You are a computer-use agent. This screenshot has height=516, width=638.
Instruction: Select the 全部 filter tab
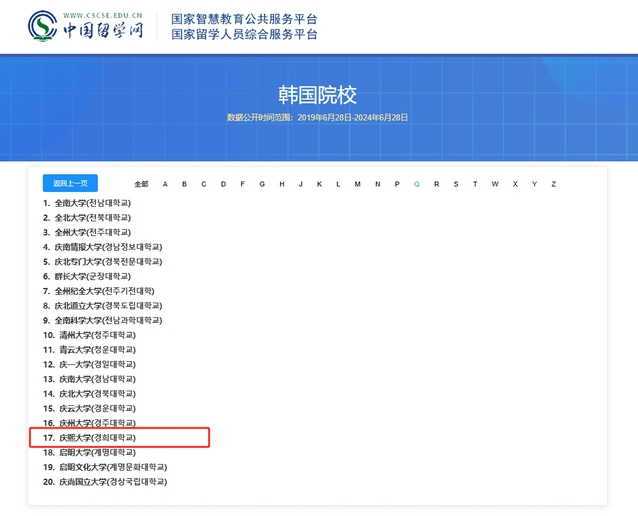[141, 184]
